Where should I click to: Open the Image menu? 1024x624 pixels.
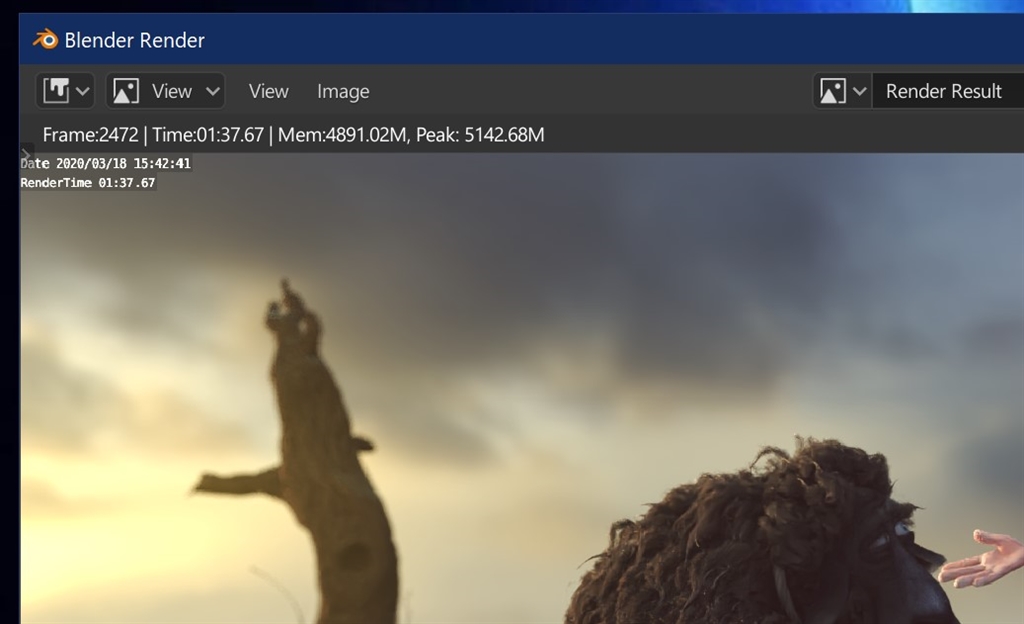tap(344, 91)
